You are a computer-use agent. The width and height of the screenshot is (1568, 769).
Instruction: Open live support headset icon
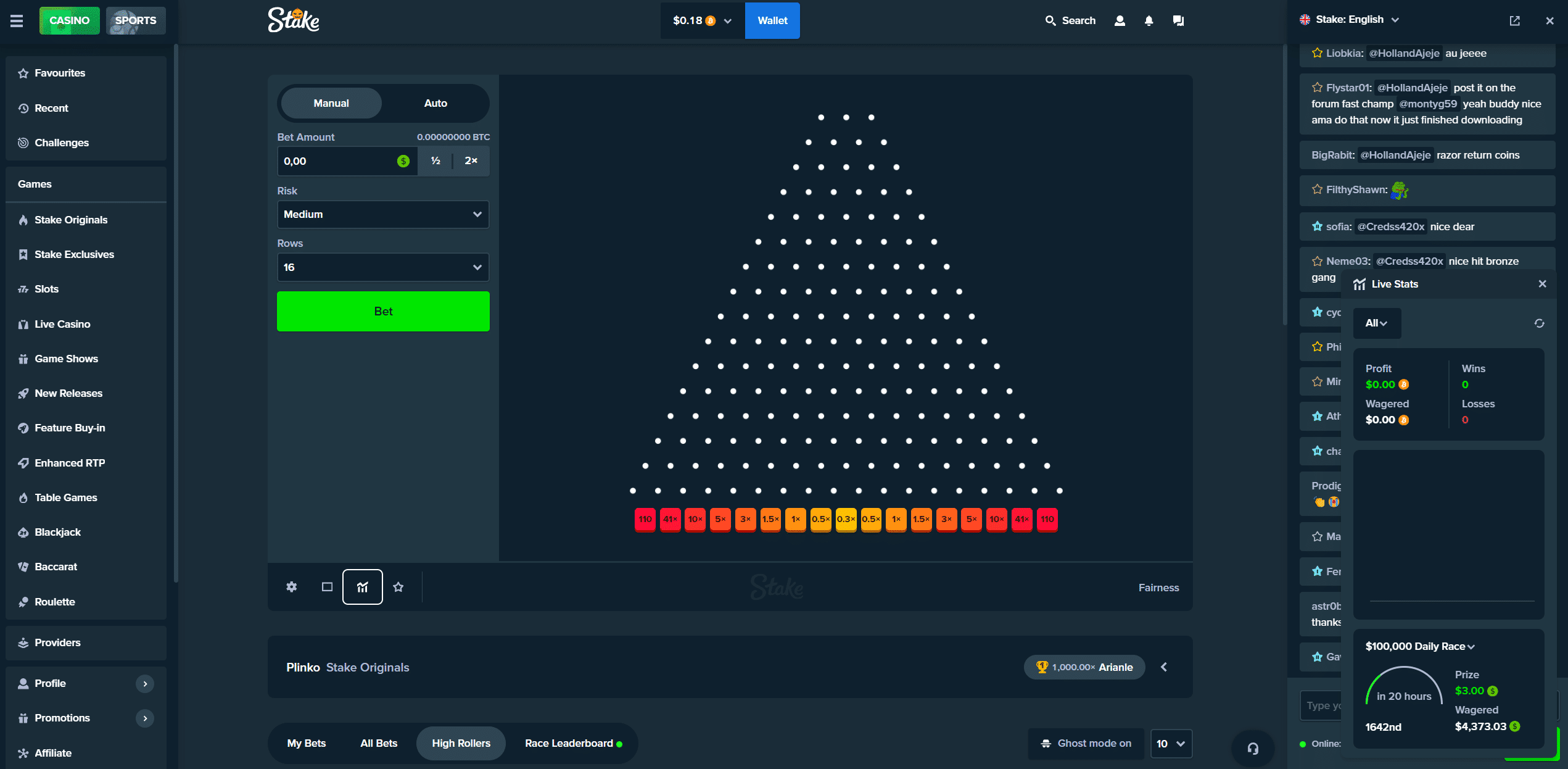[x=1253, y=749]
